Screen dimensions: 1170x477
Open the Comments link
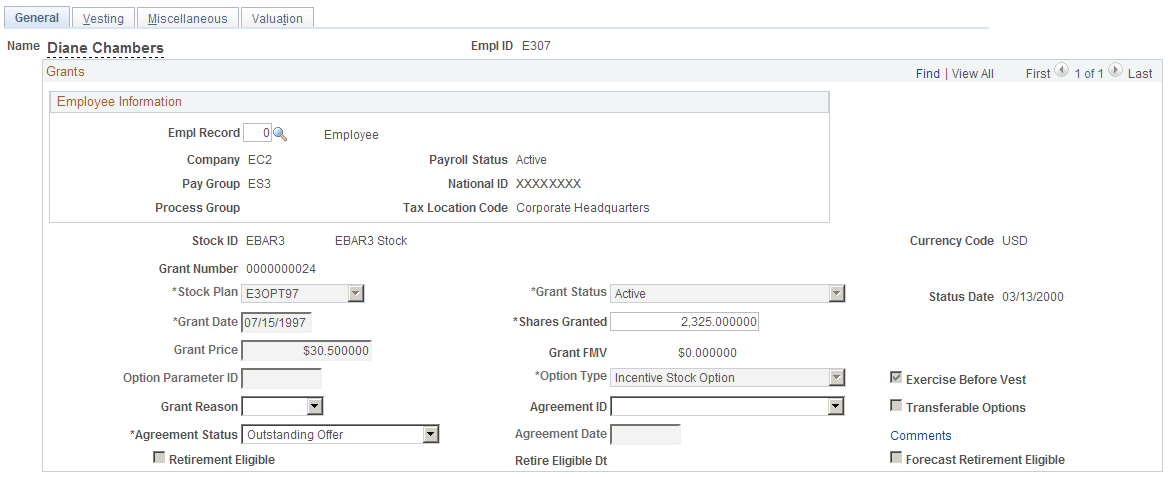[x=921, y=435]
